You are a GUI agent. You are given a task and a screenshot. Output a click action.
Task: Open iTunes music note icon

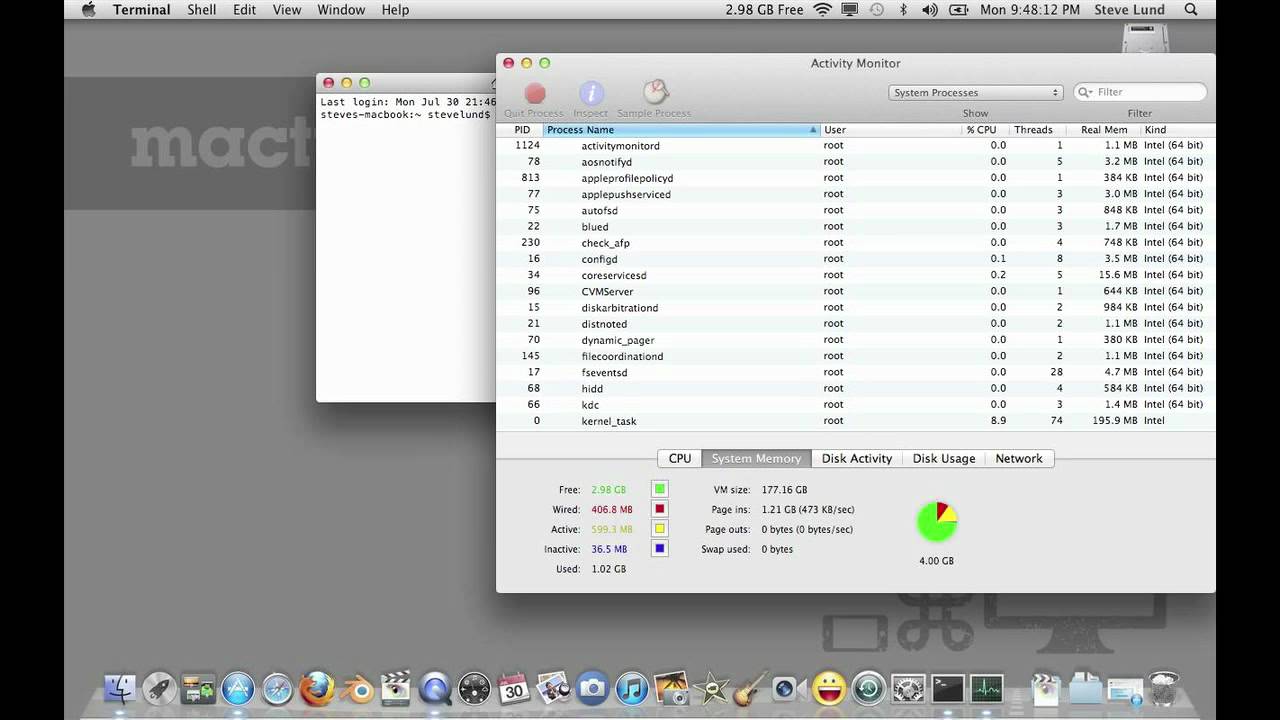(632, 688)
